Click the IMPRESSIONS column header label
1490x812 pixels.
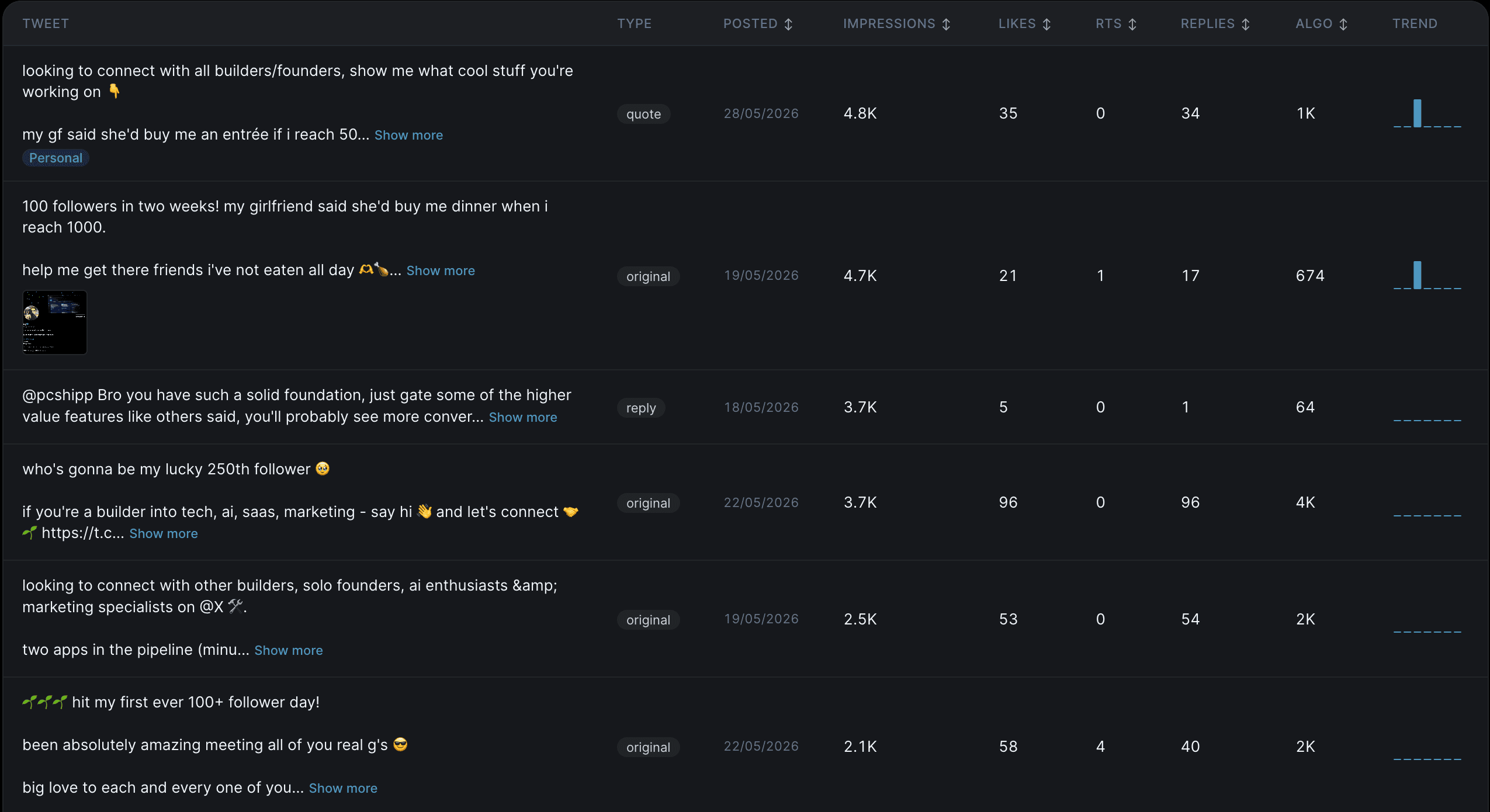889,24
